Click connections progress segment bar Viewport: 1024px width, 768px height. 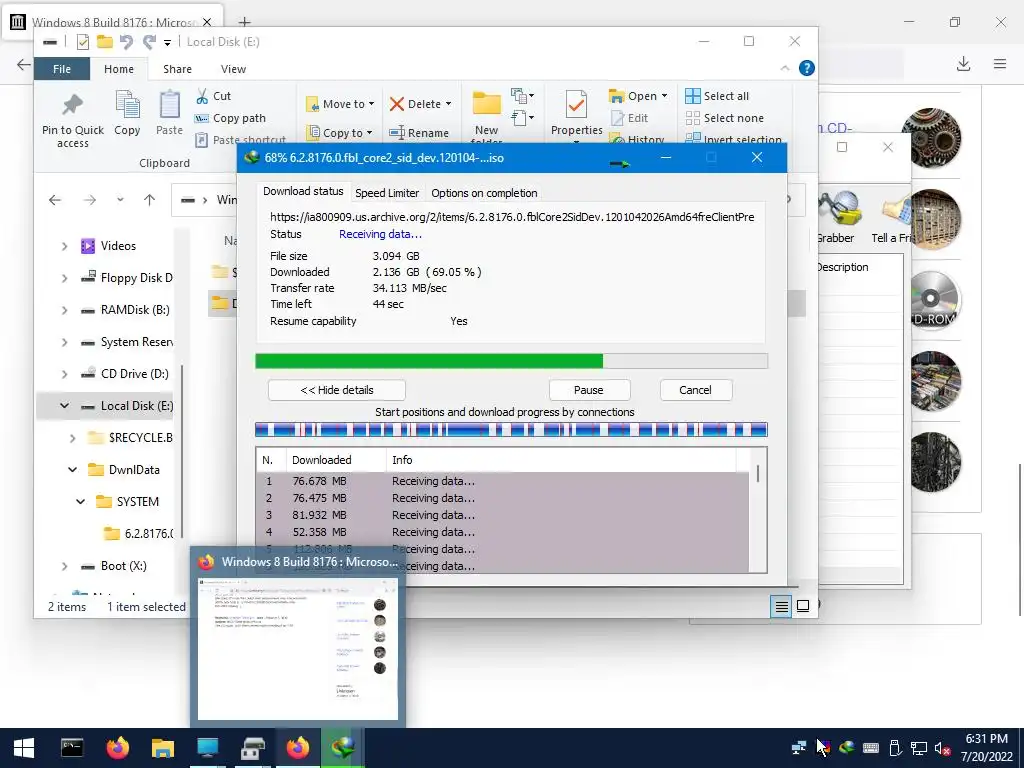tap(511, 430)
